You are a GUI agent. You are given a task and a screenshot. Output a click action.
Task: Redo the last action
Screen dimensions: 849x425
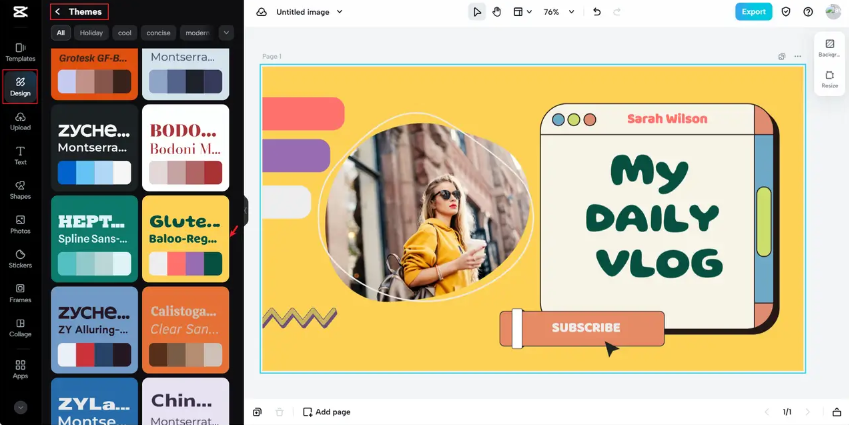click(x=616, y=12)
